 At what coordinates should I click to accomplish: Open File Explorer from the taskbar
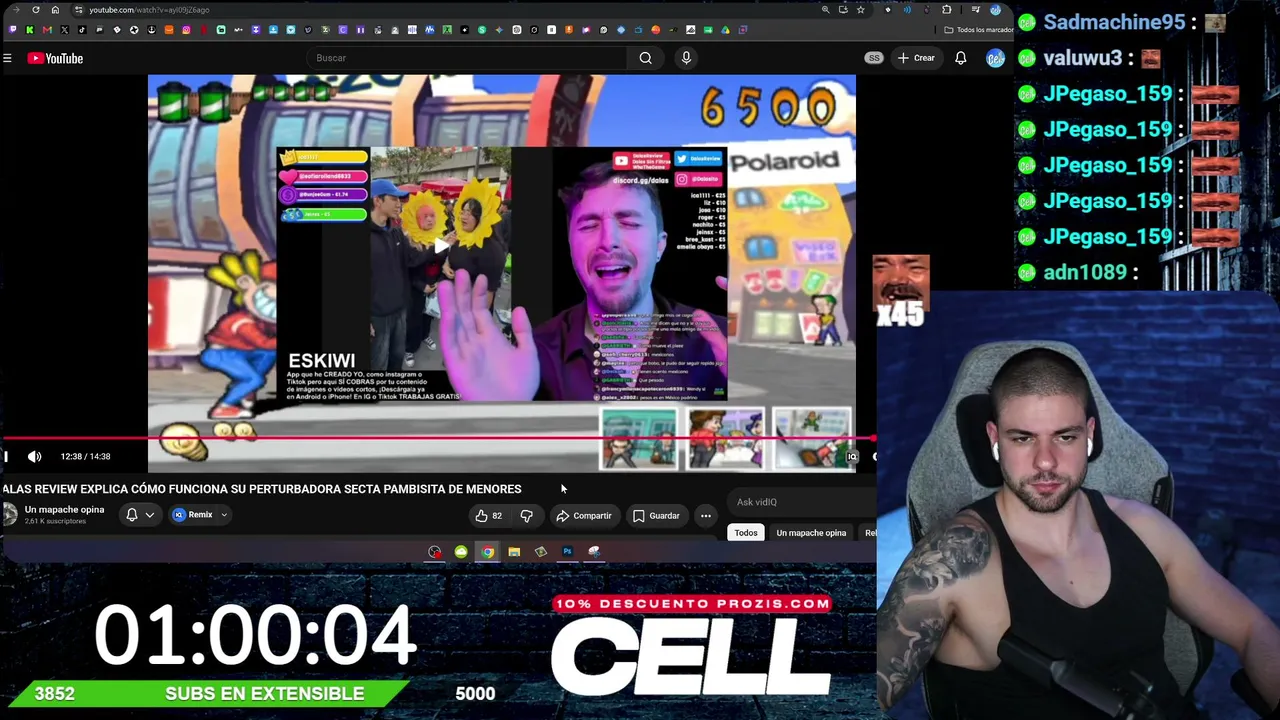[x=514, y=552]
